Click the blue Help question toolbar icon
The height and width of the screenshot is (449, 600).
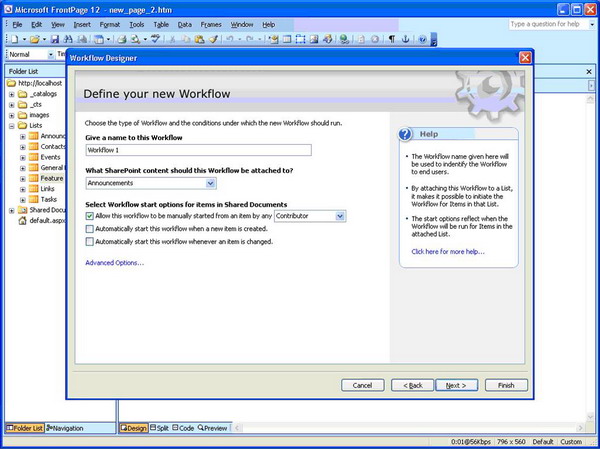pos(422,39)
